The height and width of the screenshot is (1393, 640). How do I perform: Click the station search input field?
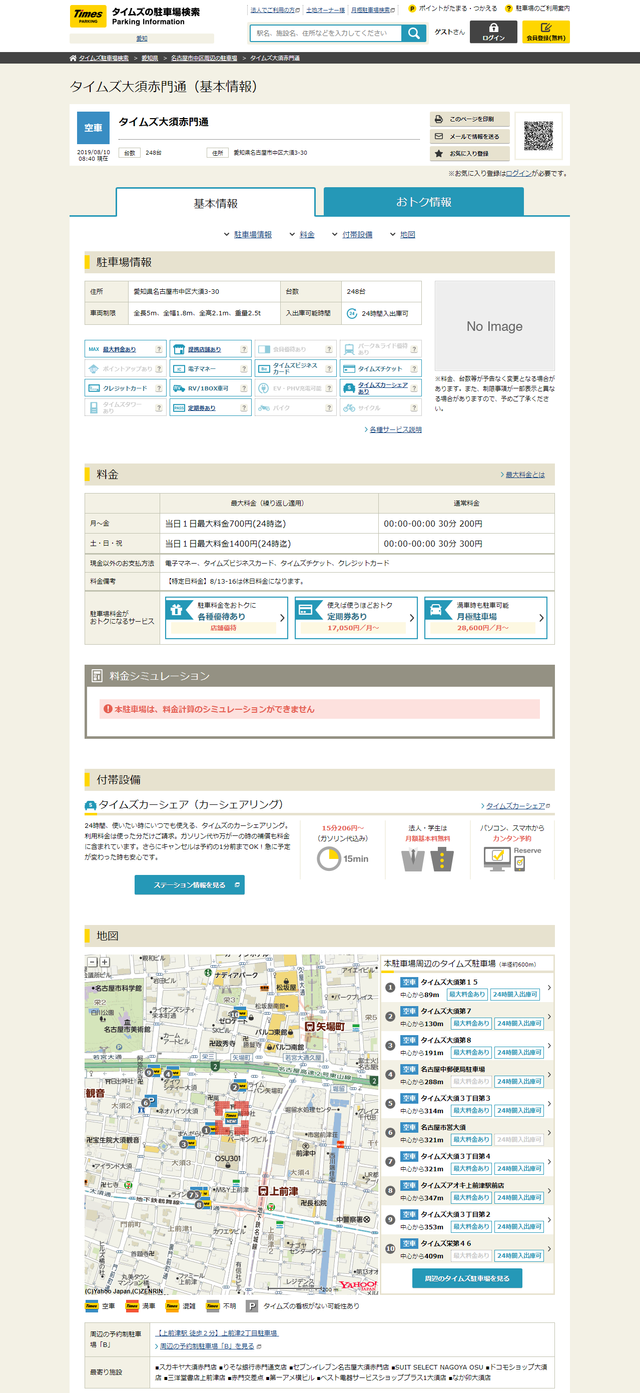(x=325, y=33)
